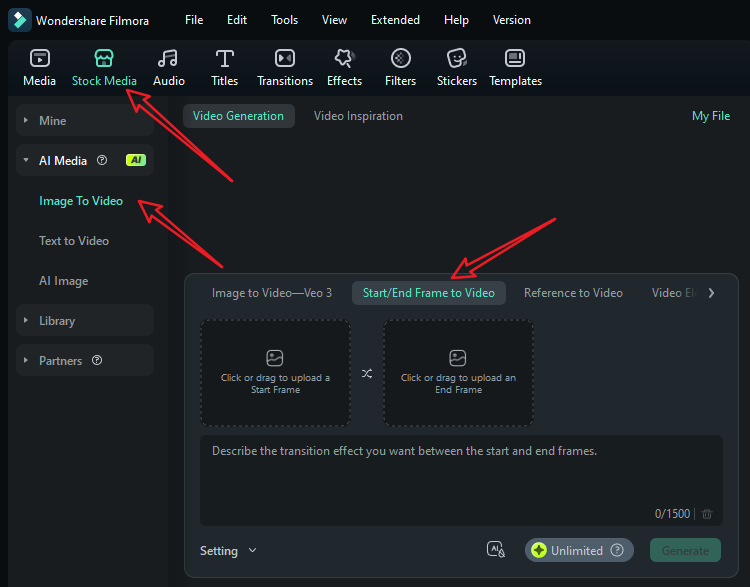Screen dimensions: 750x587
Task: Open the Effects panel icon
Action: coord(344,58)
